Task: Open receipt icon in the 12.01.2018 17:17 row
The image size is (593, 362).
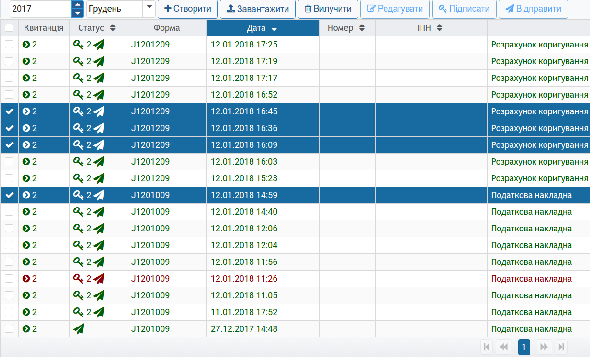Action: click(26, 78)
